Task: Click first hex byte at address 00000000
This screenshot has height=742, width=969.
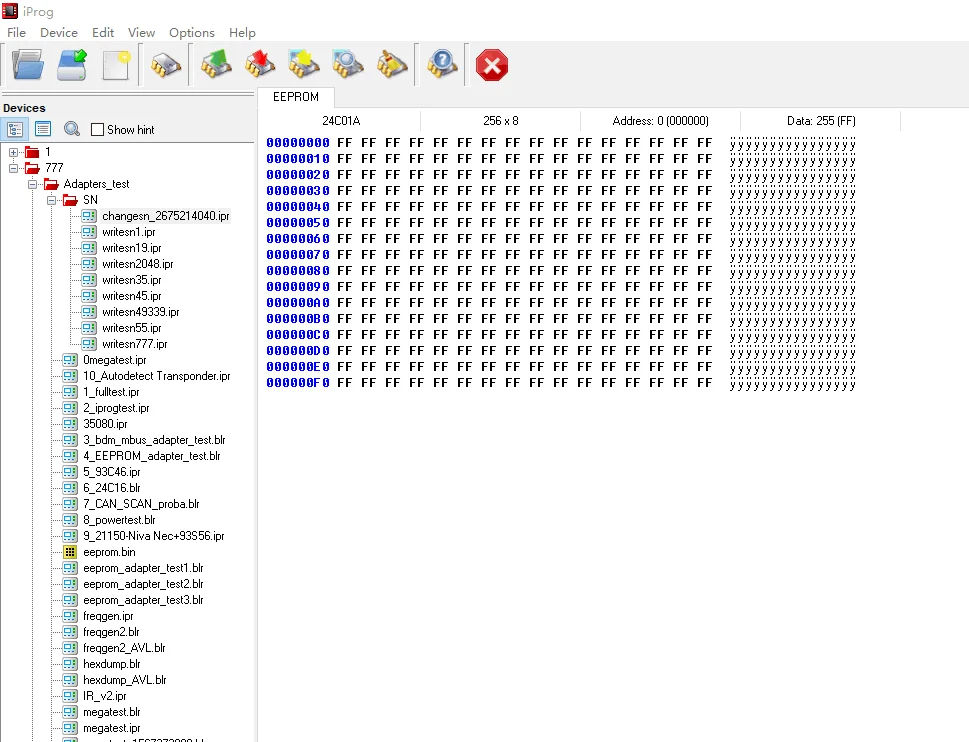Action: point(344,143)
